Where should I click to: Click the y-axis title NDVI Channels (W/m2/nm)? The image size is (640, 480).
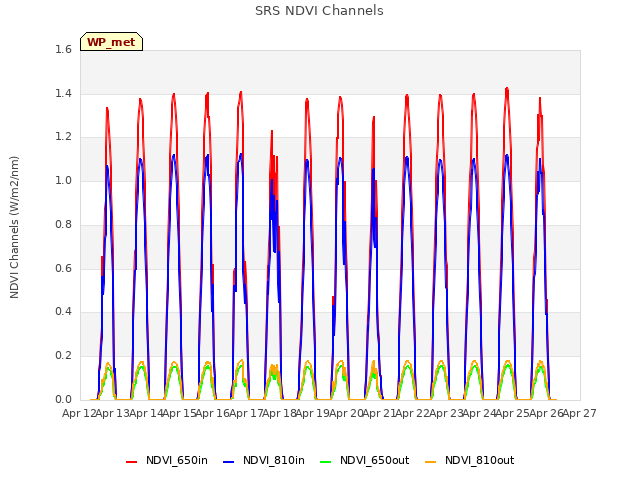pyautogui.click(x=14, y=227)
